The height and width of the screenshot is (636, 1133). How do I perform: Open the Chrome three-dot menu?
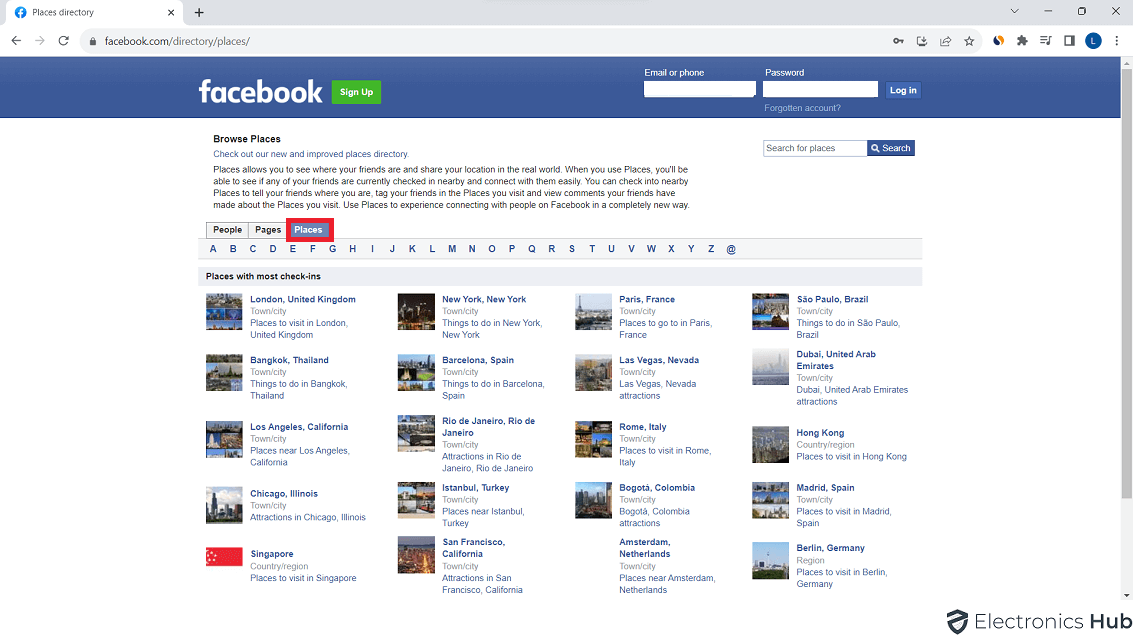click(1117, 41)
